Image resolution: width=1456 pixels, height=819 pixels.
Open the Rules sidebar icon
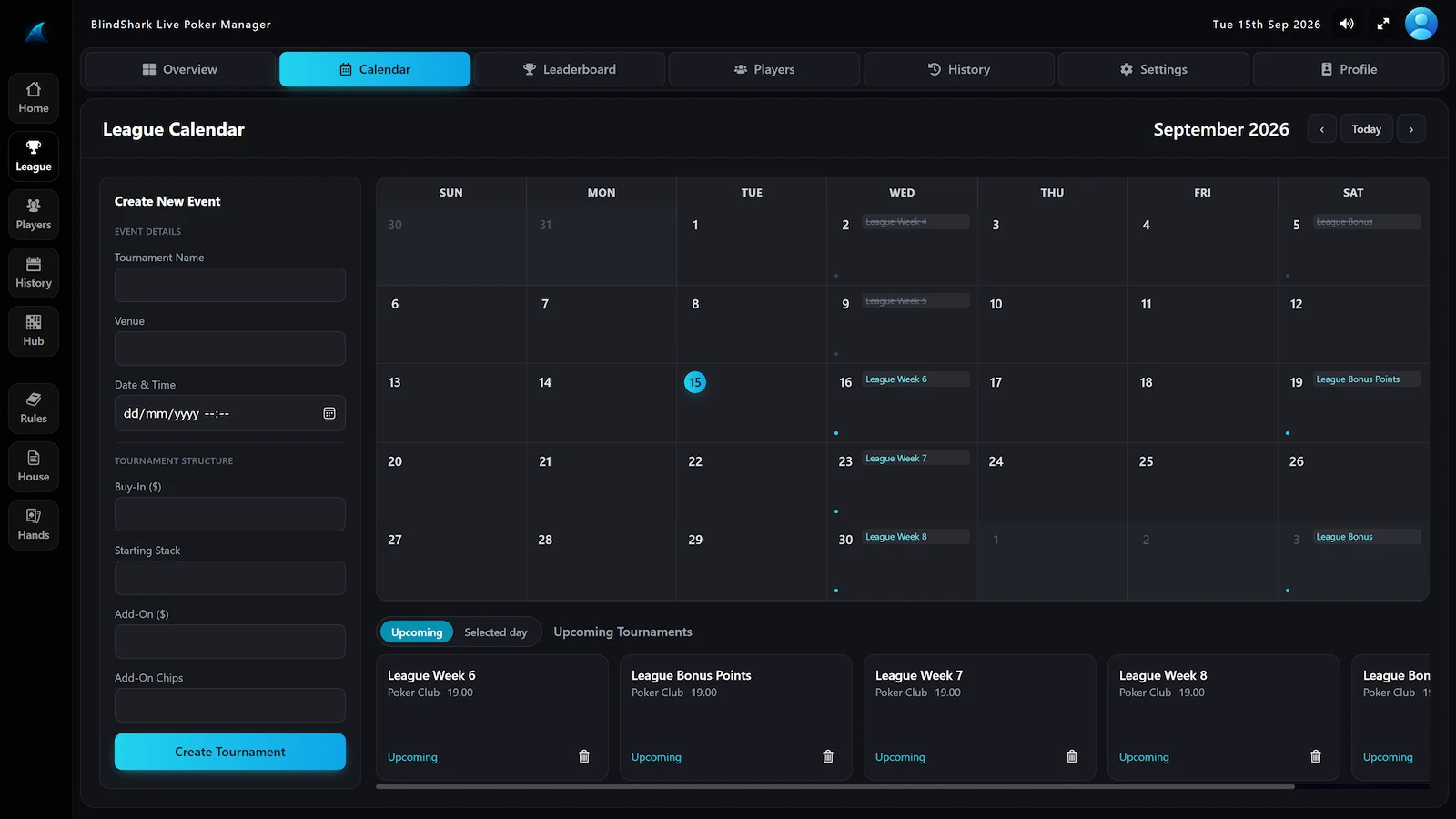[x=34, y=409]
